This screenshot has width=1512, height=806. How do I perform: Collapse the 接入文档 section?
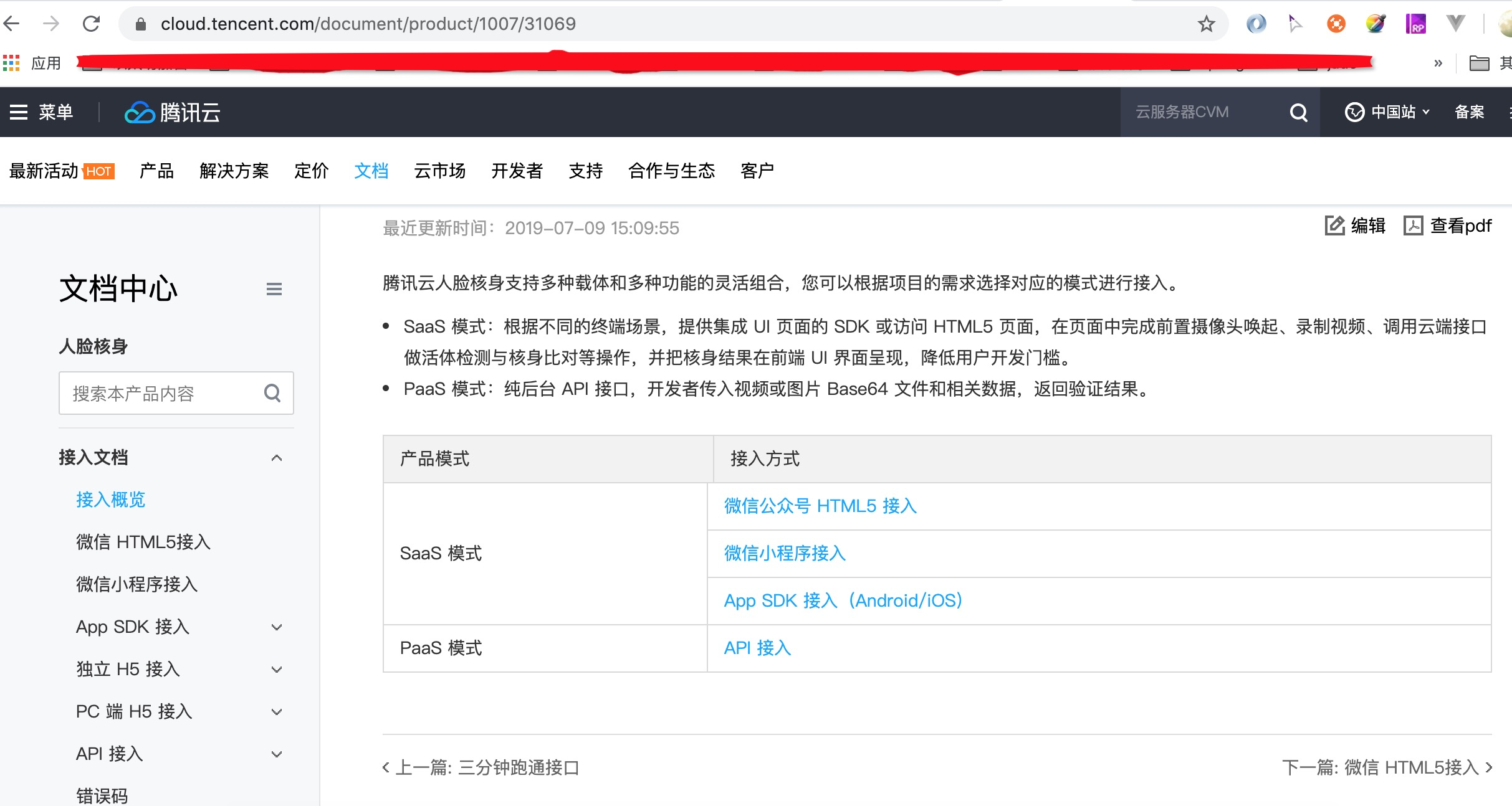pyautogui.click(x=277, y=458)
